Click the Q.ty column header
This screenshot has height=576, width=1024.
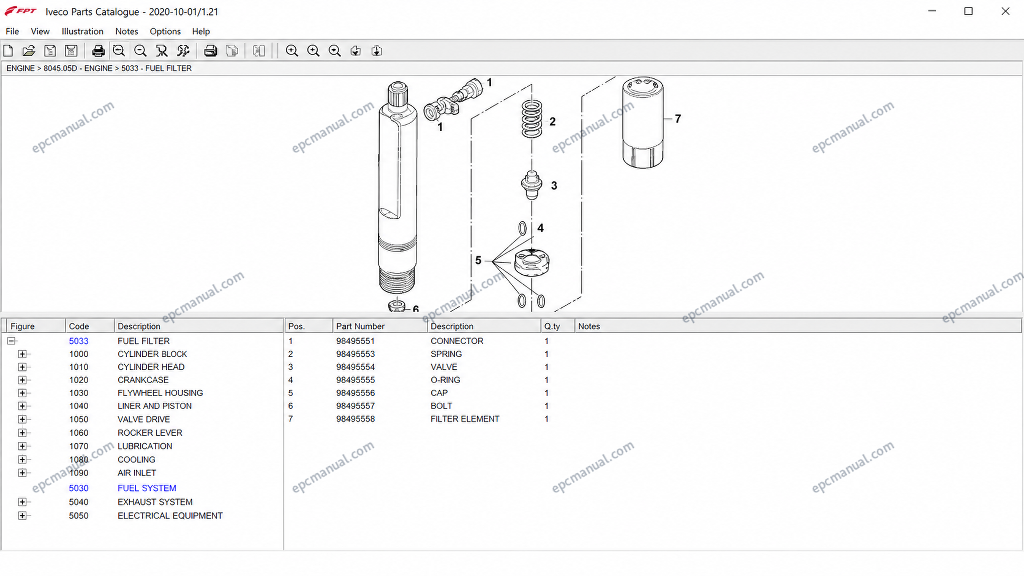[x=558, y=326]
